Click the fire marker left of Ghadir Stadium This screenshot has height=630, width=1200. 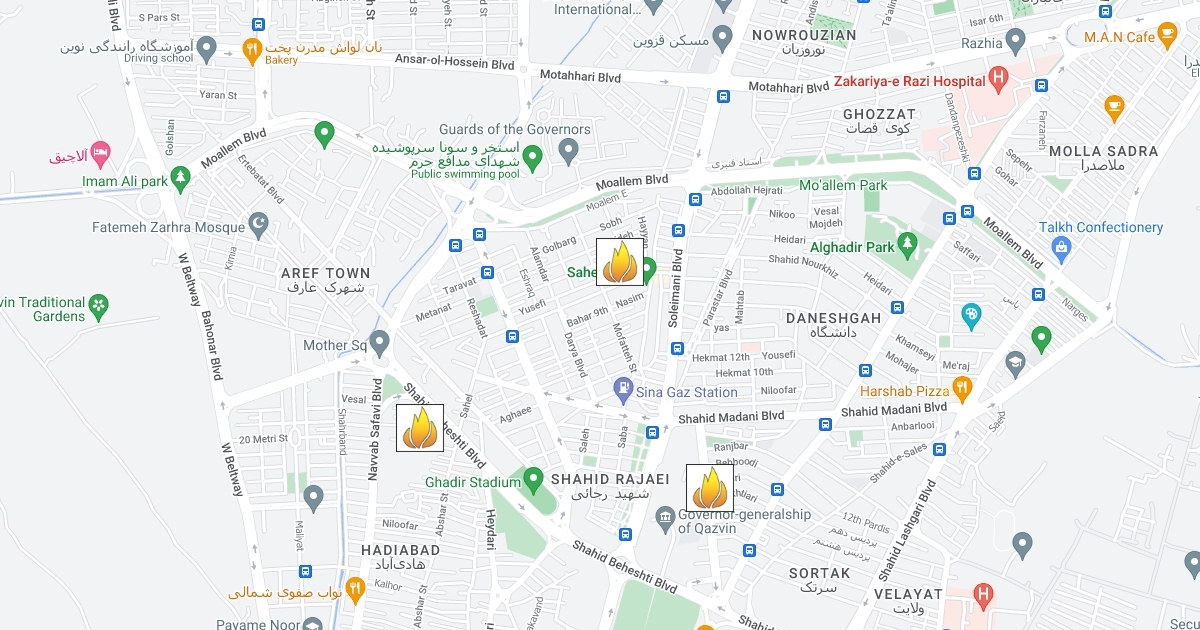point(420,428)
